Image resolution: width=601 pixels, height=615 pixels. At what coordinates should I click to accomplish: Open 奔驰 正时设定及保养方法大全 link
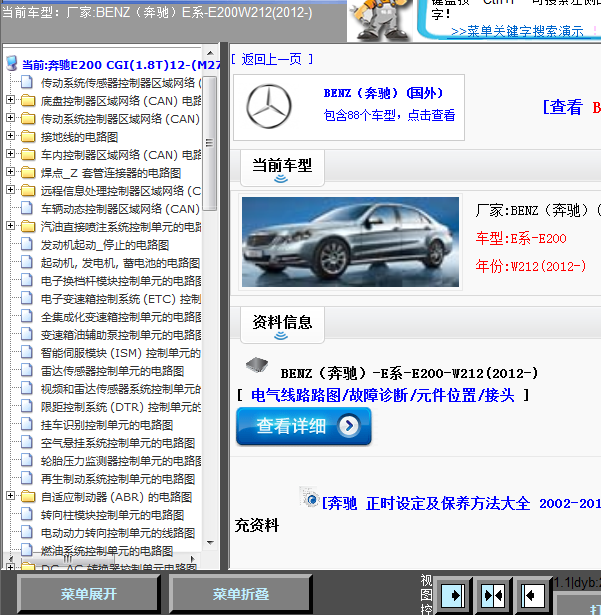coord(462,504)
